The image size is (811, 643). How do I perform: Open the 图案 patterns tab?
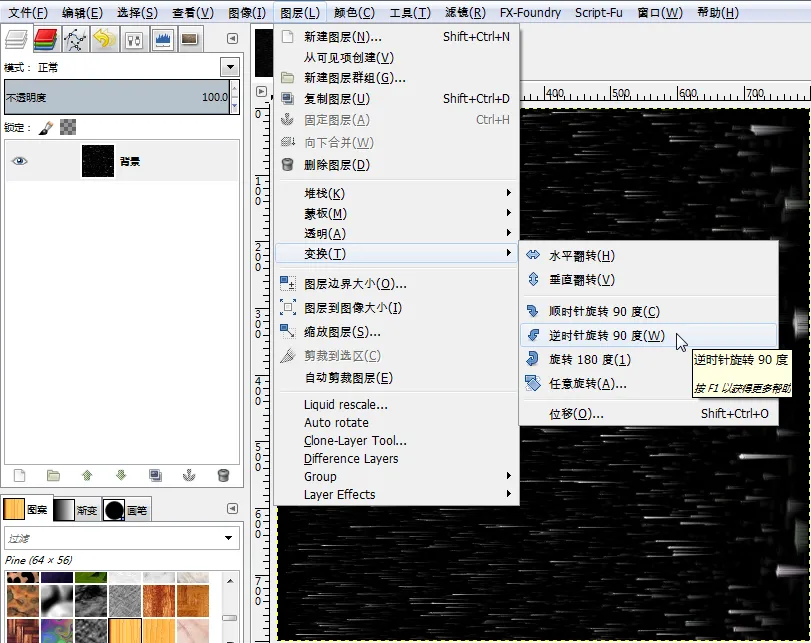26,510
